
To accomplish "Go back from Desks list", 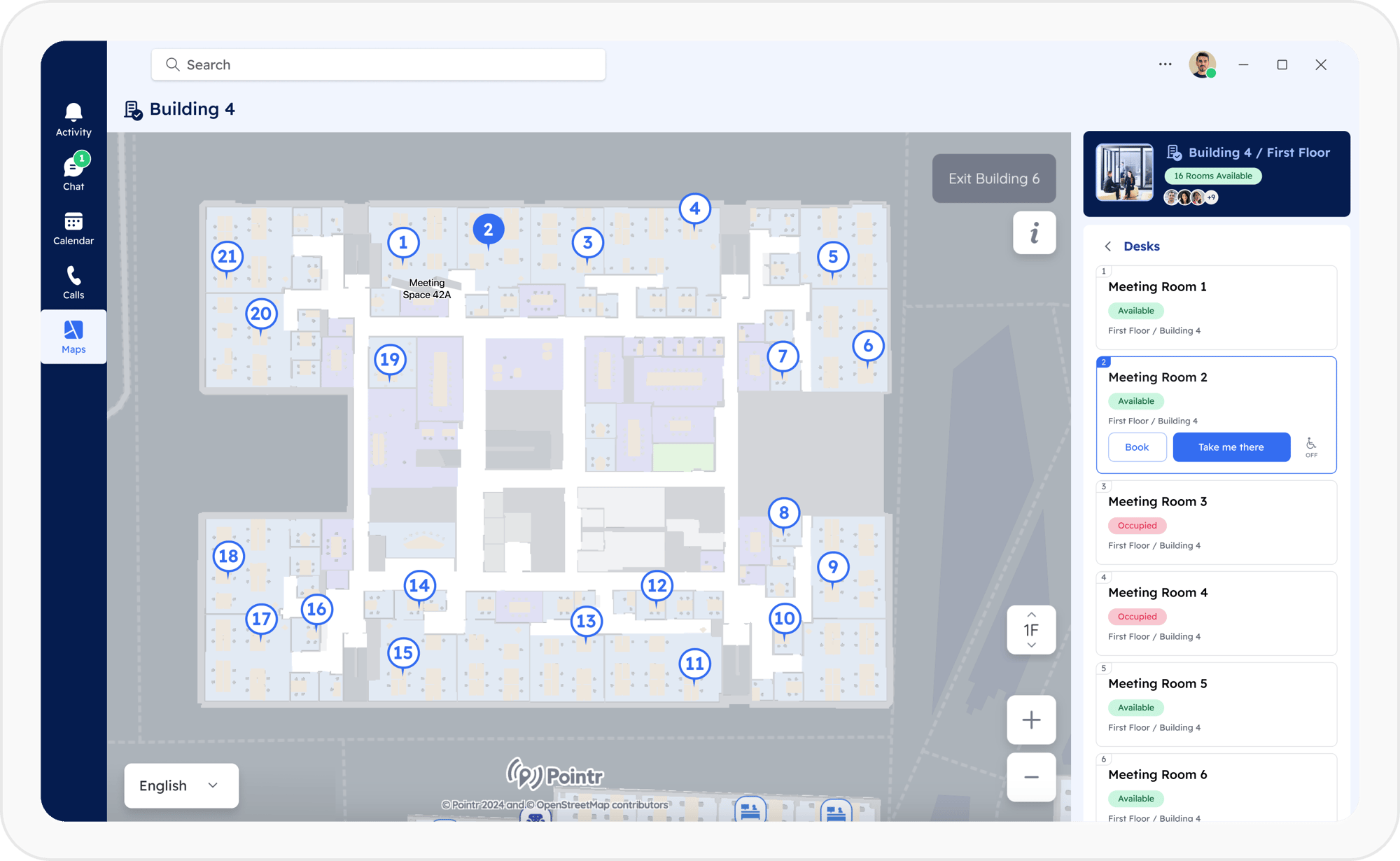I will coord(1108,246).
